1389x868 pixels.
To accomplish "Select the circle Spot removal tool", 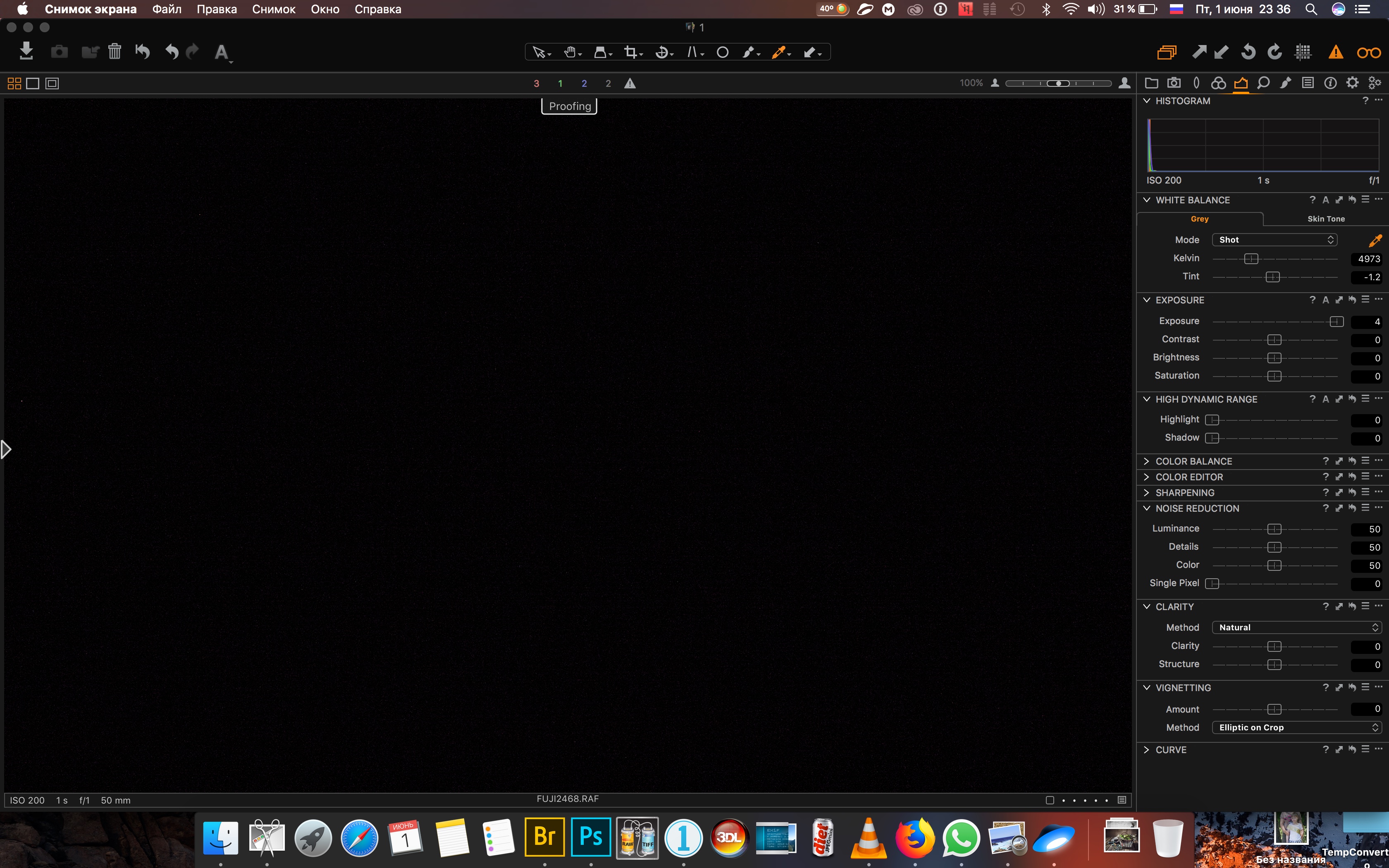I will (x=723, y=52).
